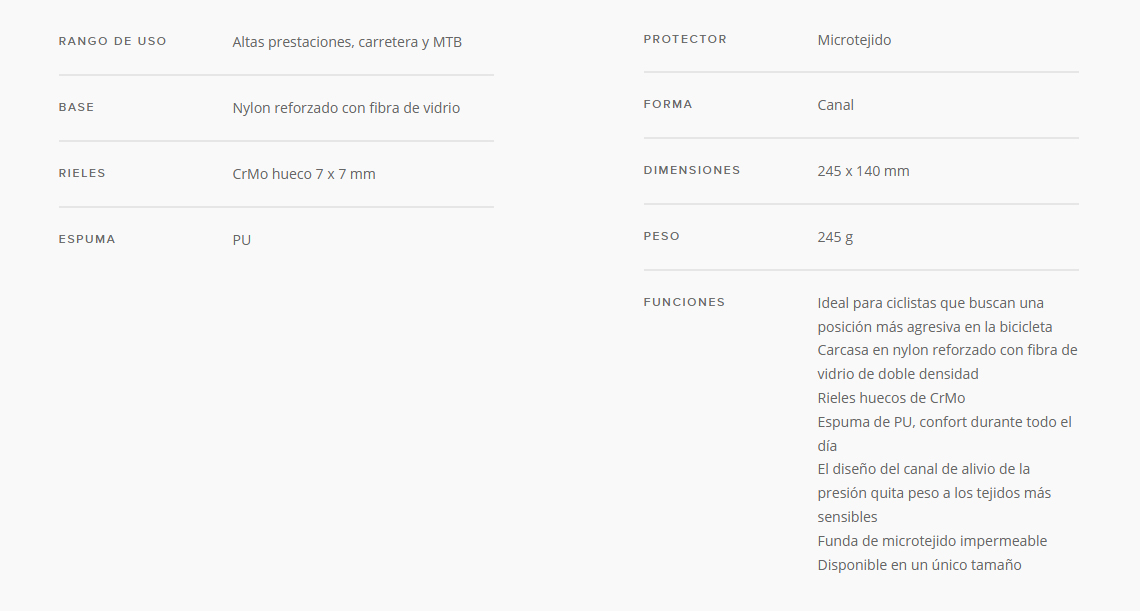1140x611 pixels.
Task: Click Nylon reforzado con fibra de vidrio
Action: click(x=346, y=108)
